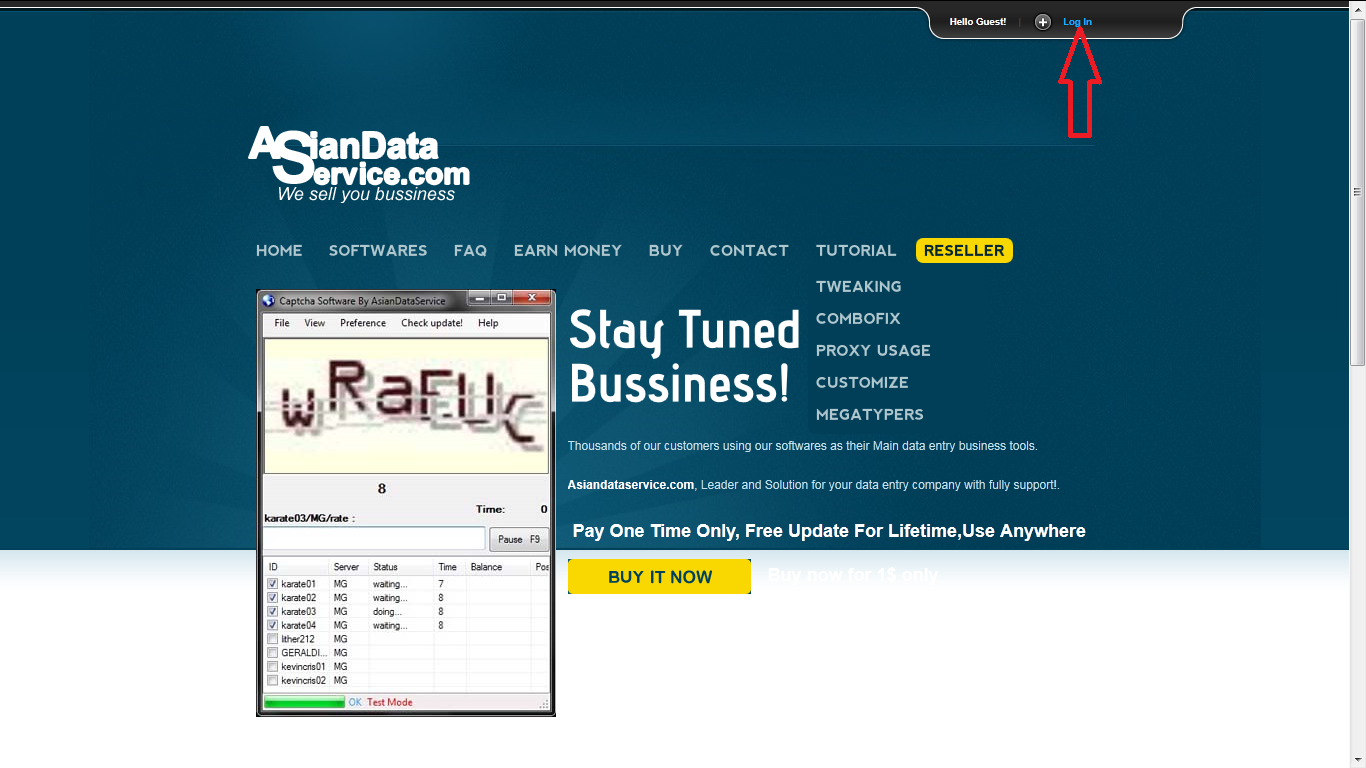Click the plus icon beside Hello Guest

(x=1043, y=22)
